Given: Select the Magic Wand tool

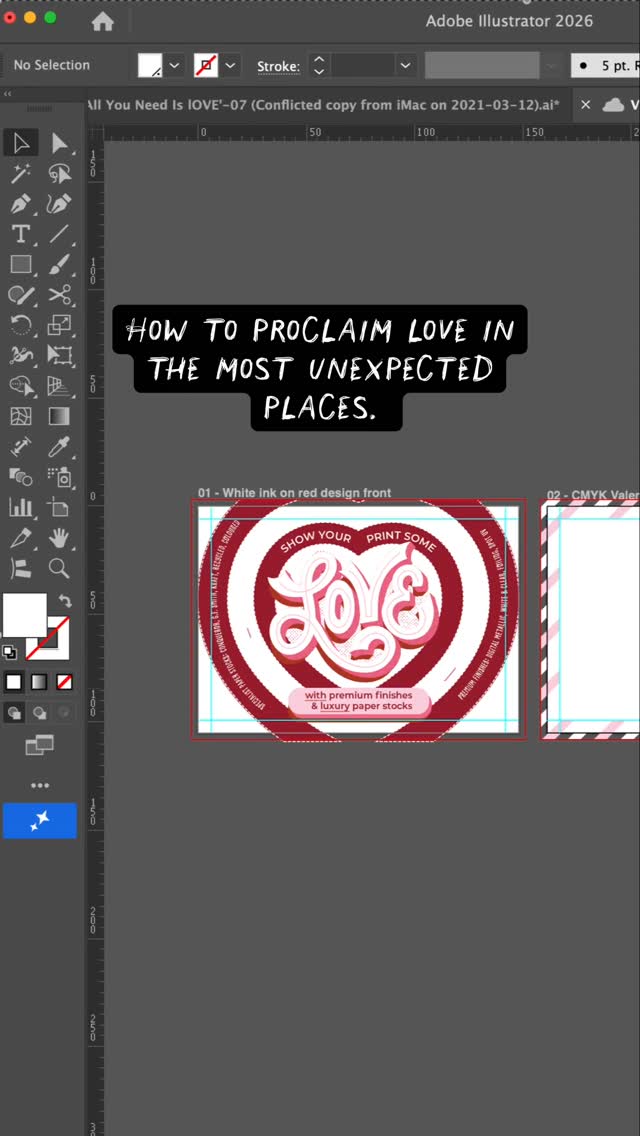Looking at the screenshot, I should click(x=20, y=174).
